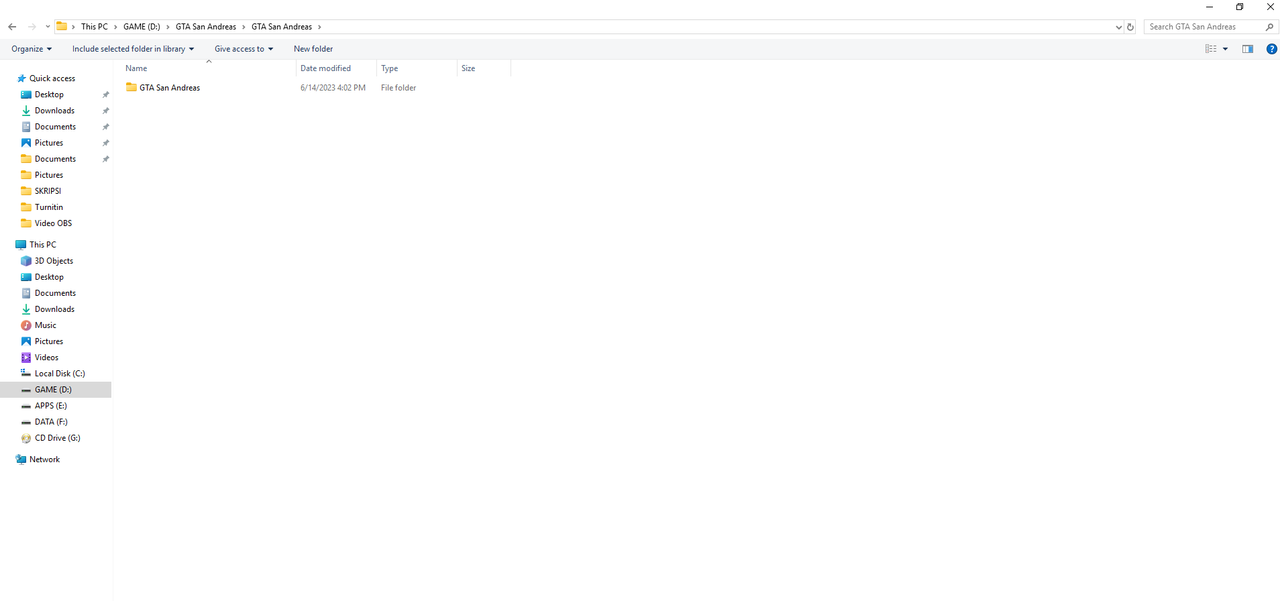The width and height of the screenshot is (1280, 601).
Task: Open pinned Downloads under Quick access
Action: point(54,110)
